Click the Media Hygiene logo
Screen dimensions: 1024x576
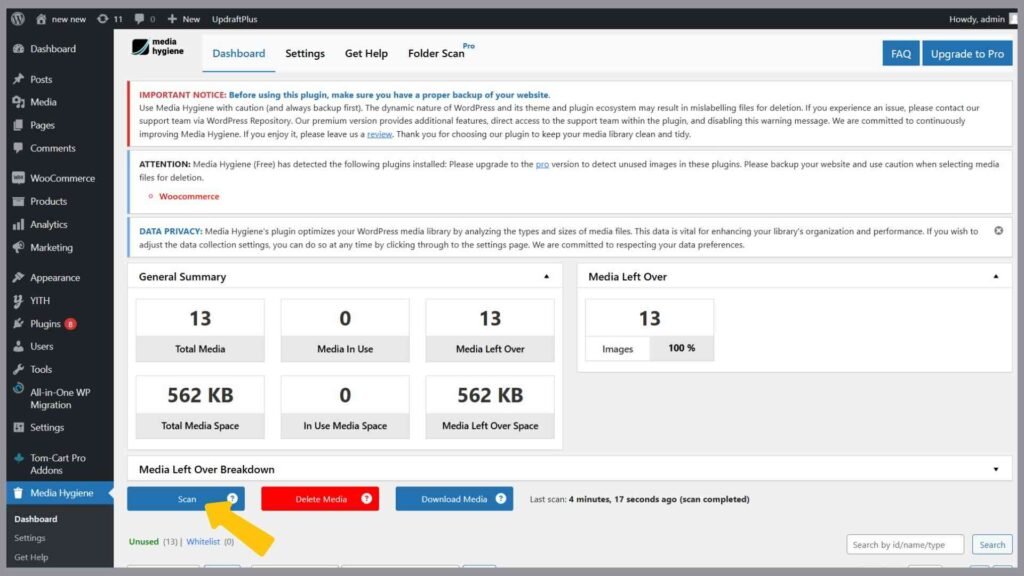click(x=157, y=47)
